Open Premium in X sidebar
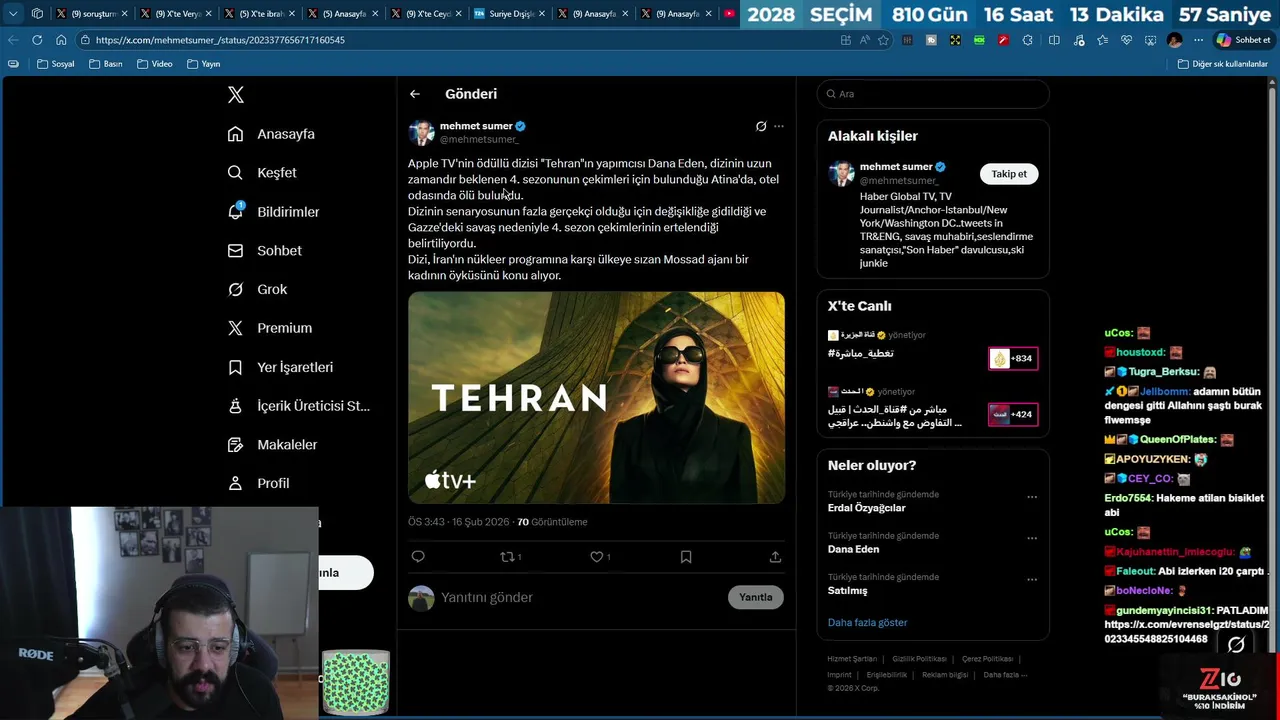Image resolution: width=1280 pixels, height=720 pixels. pos(270,328)
